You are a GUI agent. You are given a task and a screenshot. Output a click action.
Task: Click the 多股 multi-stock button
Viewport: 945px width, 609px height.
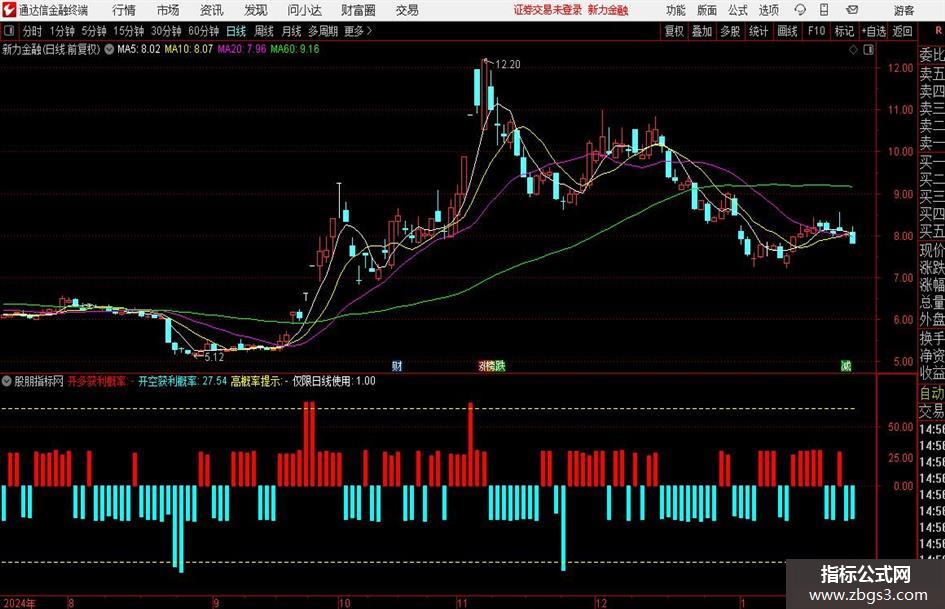729,31
